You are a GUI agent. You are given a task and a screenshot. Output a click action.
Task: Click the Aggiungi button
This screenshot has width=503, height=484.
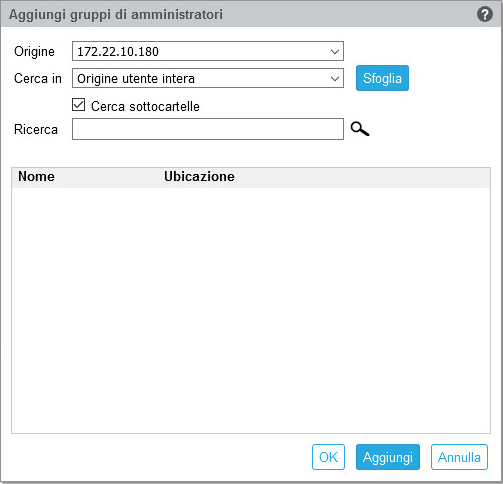(388, 457)
